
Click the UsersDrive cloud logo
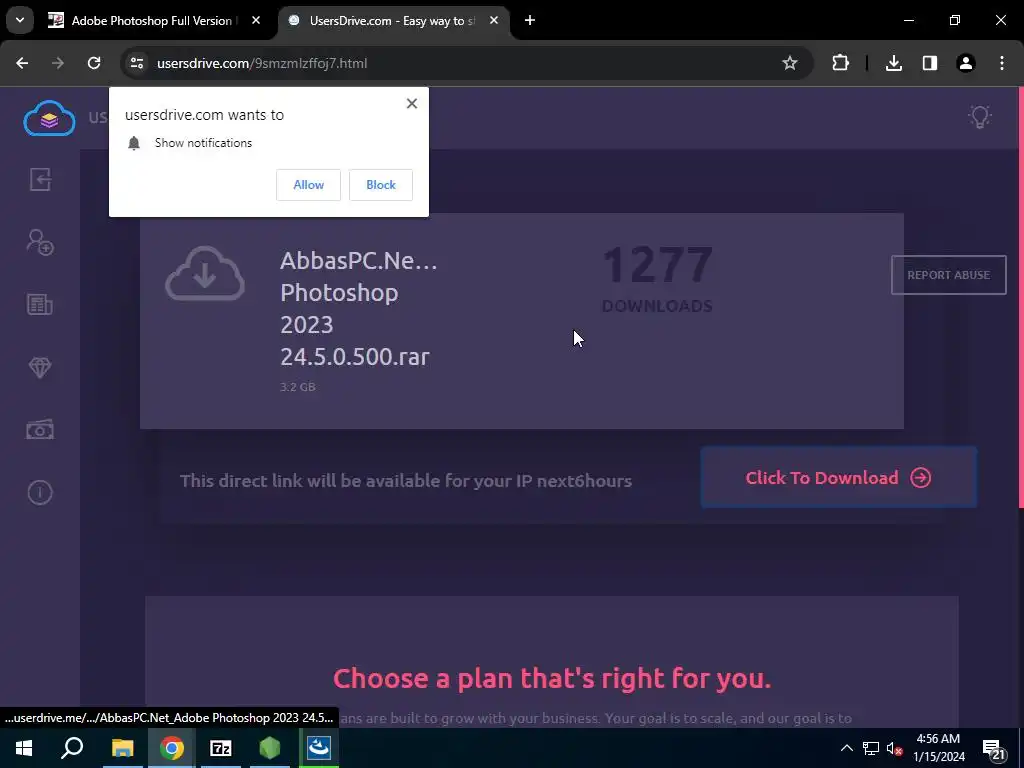coord(50,118)
